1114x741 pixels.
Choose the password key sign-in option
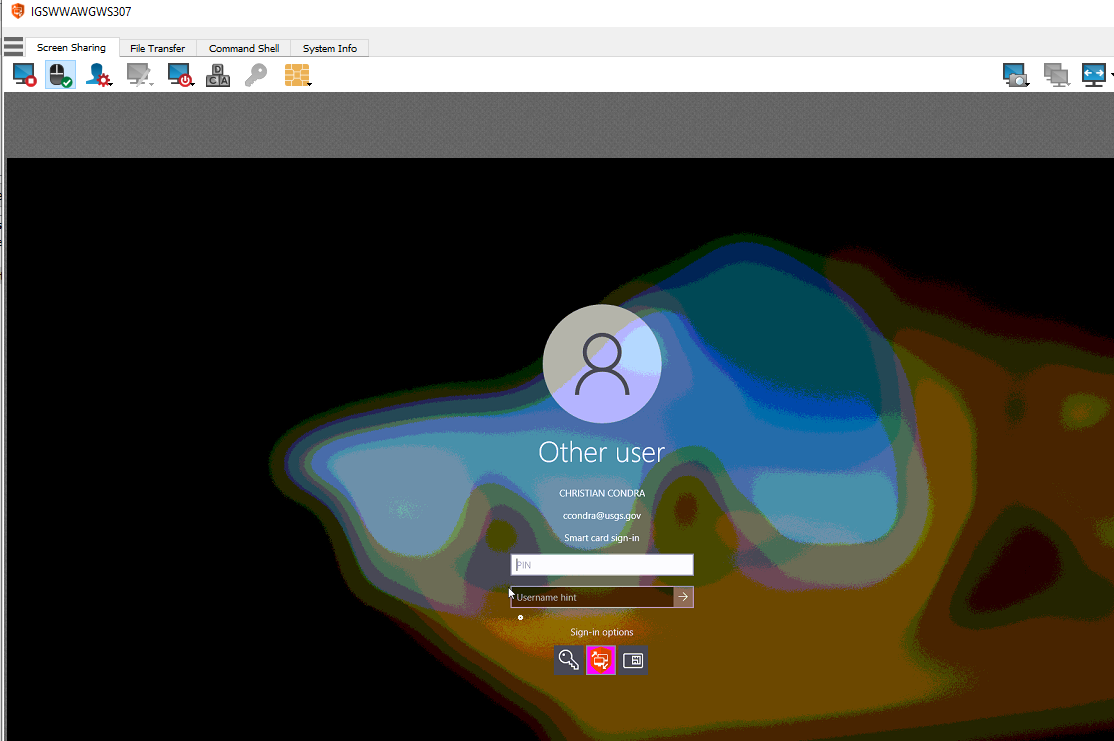[x=568, y=660]
